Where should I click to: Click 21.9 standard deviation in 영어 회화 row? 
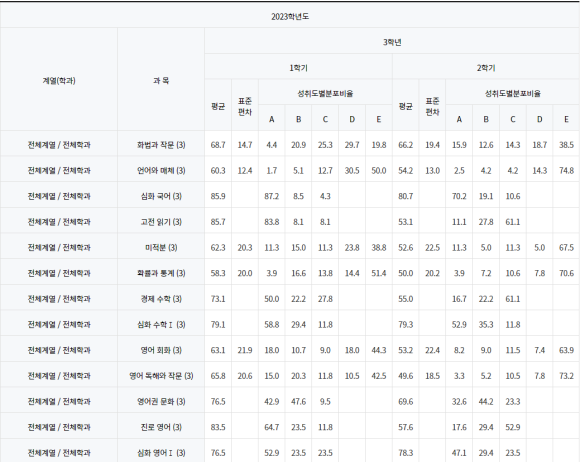pos(245,350)
